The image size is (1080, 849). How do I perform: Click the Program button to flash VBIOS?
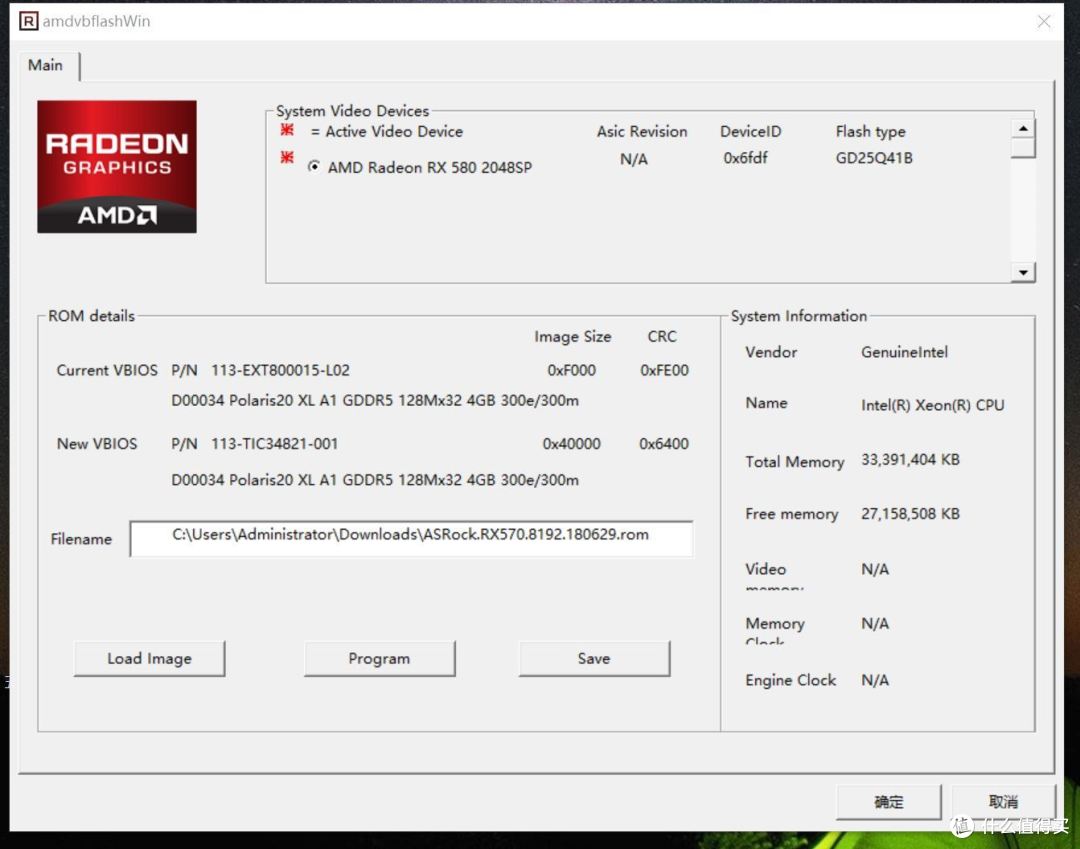(380, 659)
